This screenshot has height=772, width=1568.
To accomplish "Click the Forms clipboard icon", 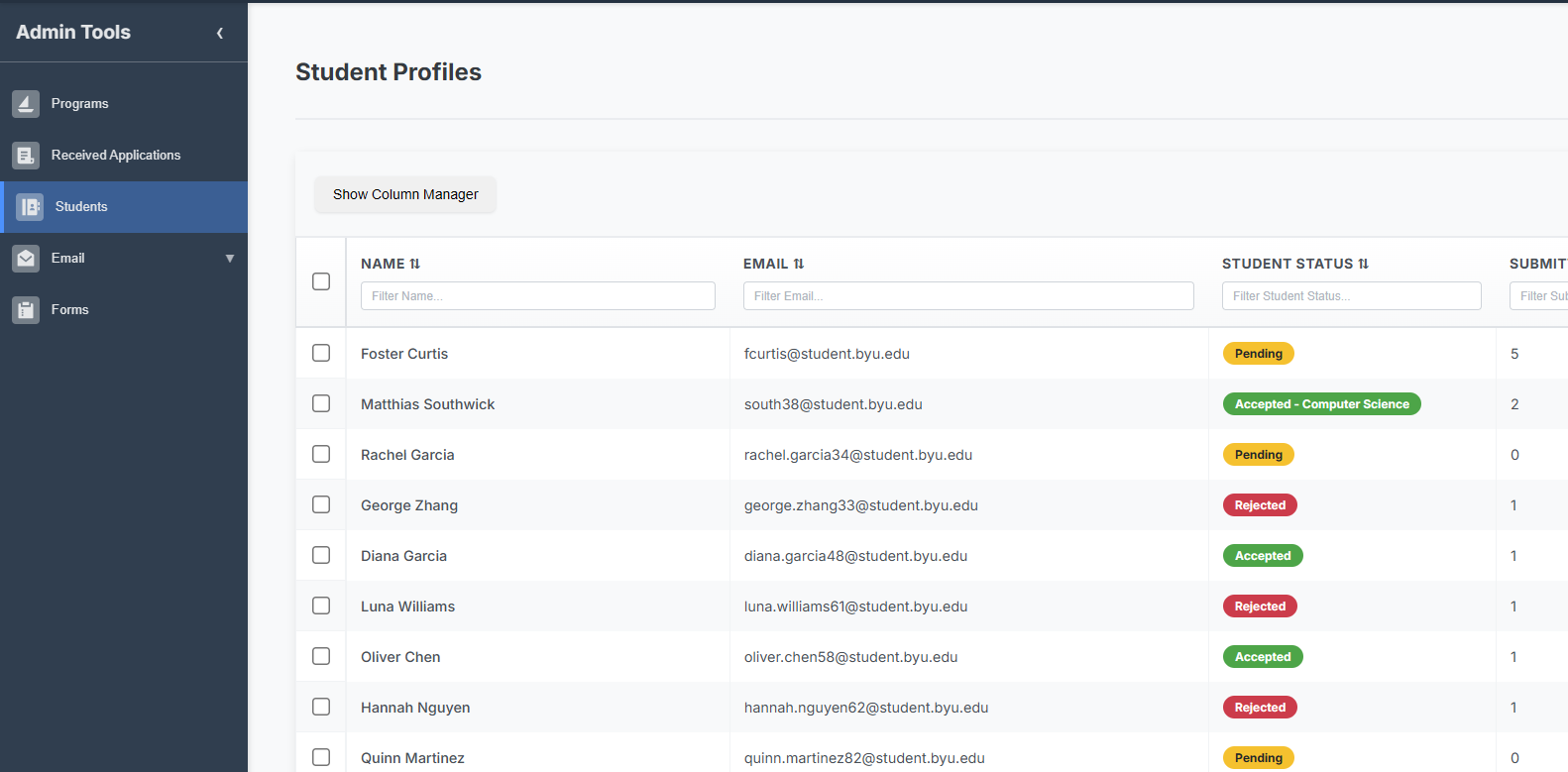I will coord(26,310).
